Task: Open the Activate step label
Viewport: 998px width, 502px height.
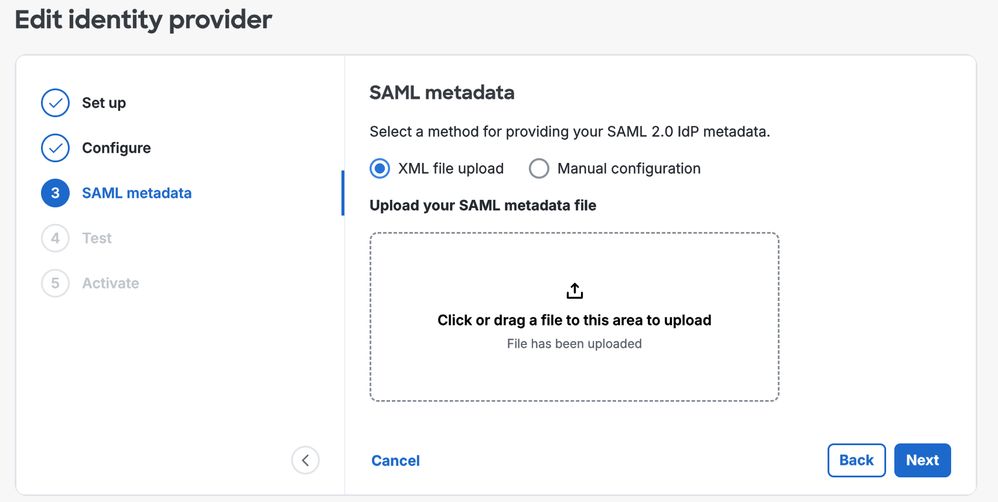Action: click(110, 283)
